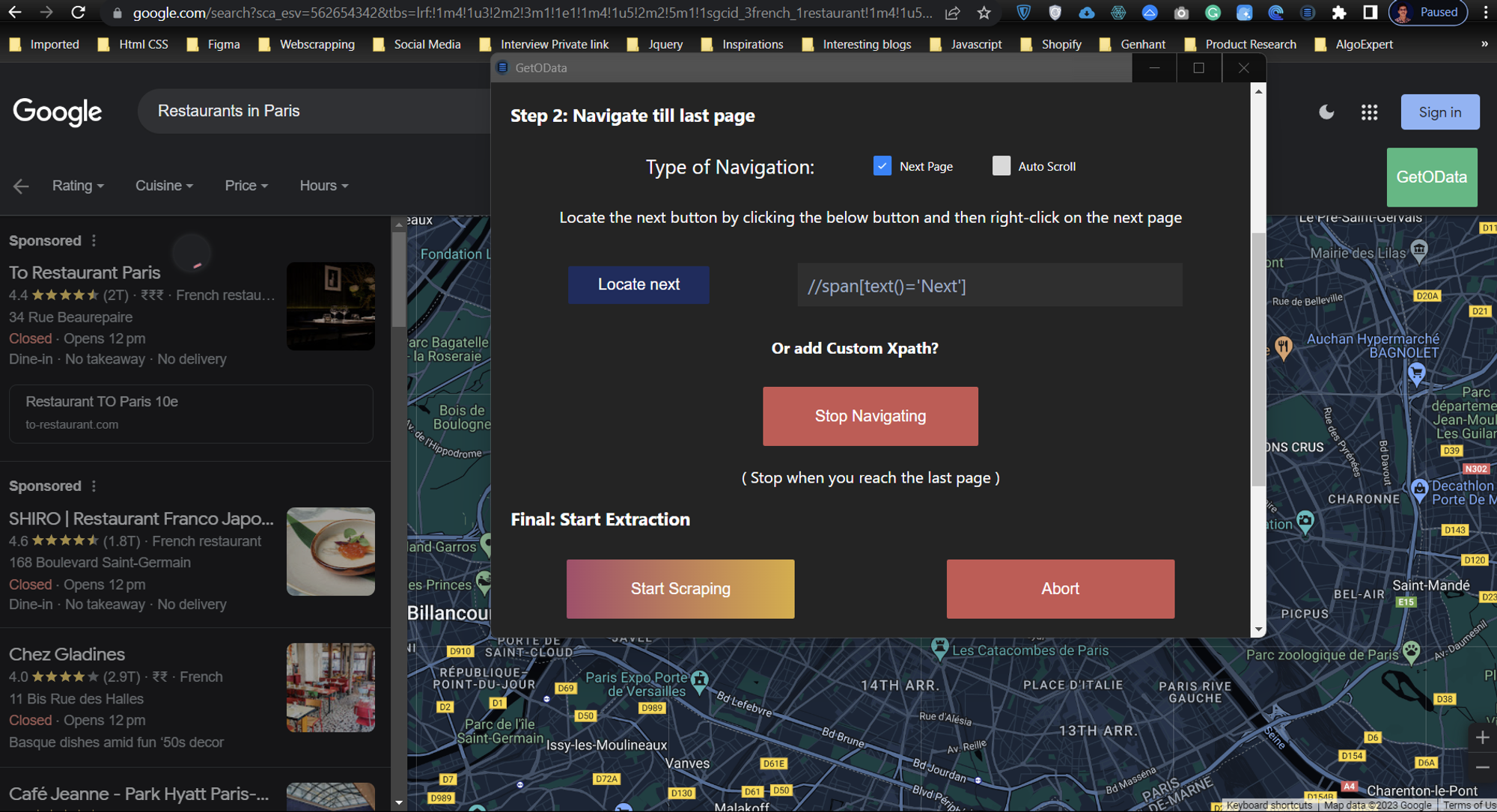The width and height of the screenshot is (1497, 812).
Task: Open the Figma bookmarks folder
Action: [x=213, y=44]
